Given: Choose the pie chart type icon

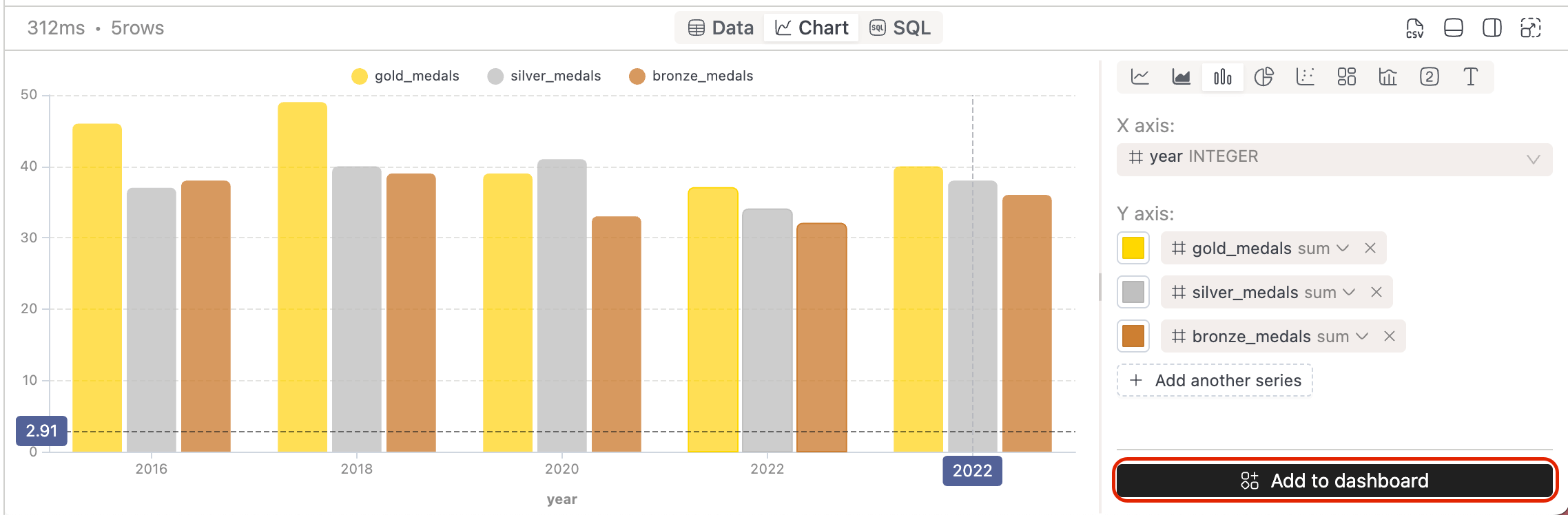Looking at the screenshot, I should pos(1263,76).
